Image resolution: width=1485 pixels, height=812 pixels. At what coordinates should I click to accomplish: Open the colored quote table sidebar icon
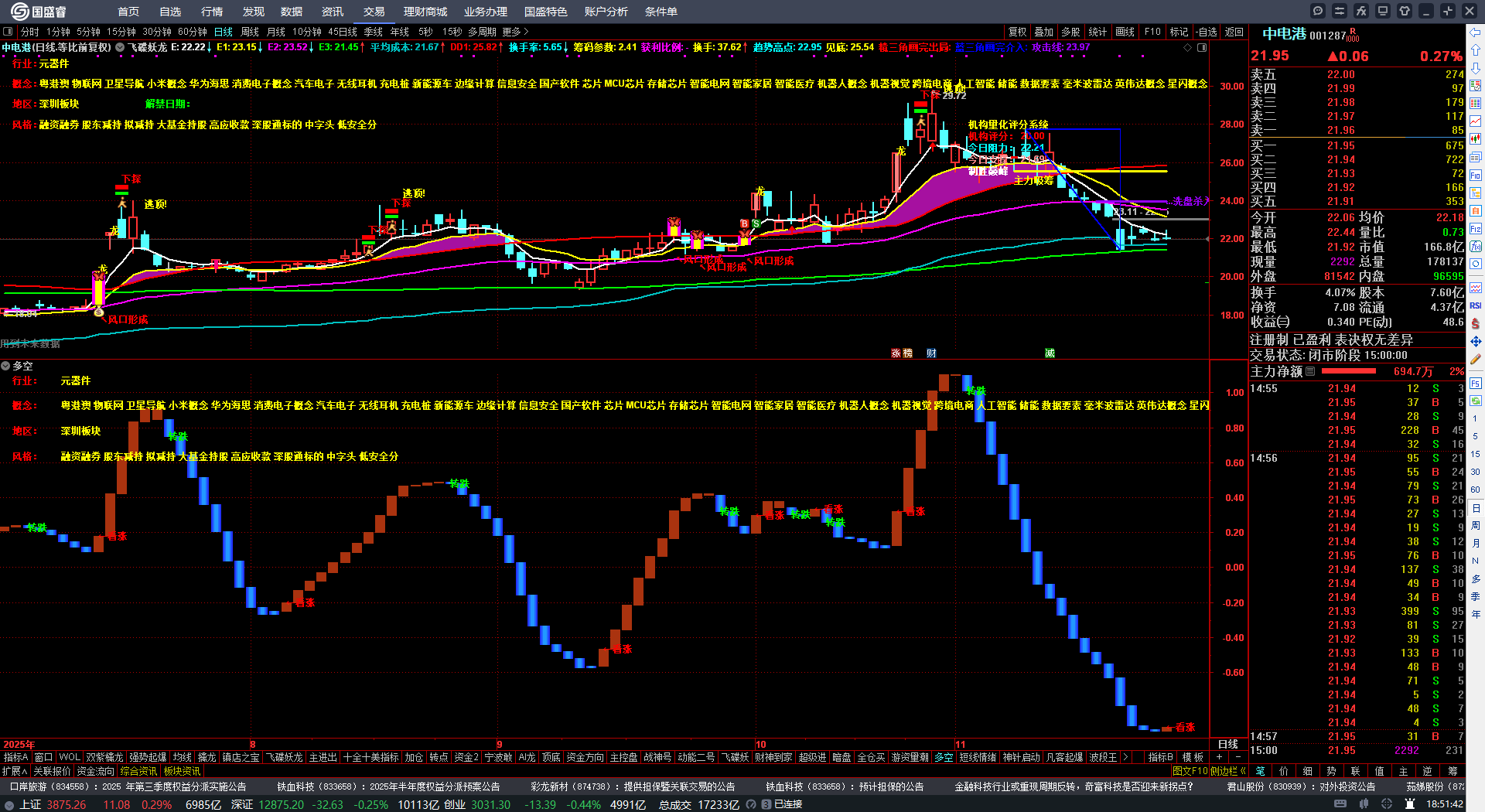[x=1476, y=104]
